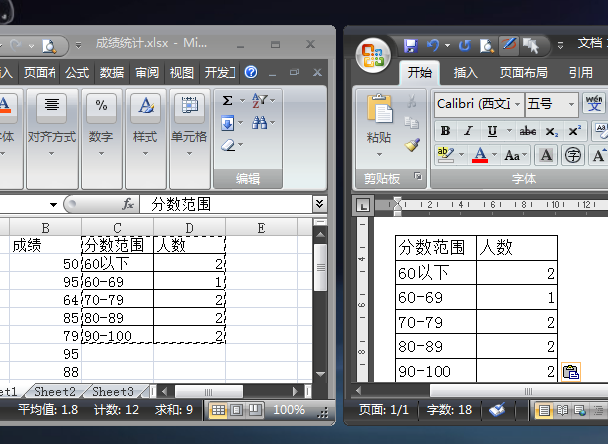608x444 pixels.
Task: Toggle superscript in Word
Action: click(x=574, y=131)
